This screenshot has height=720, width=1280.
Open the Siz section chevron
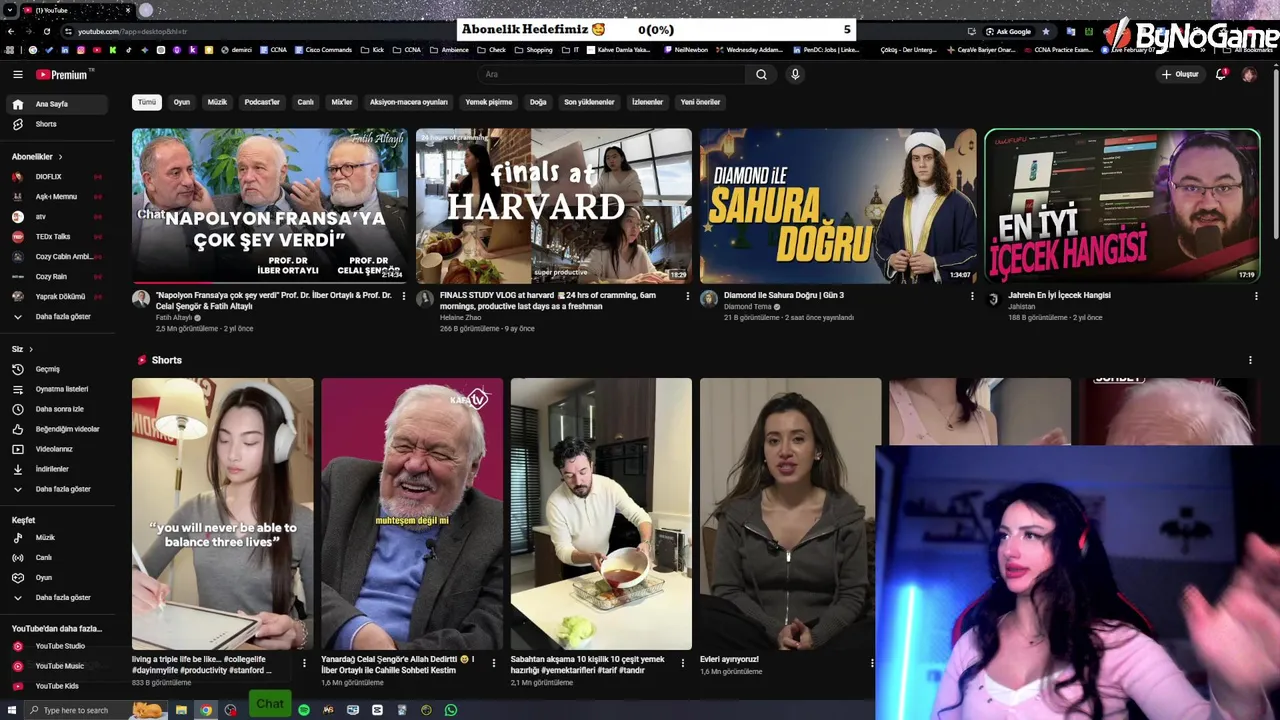[x=31, y=349]
